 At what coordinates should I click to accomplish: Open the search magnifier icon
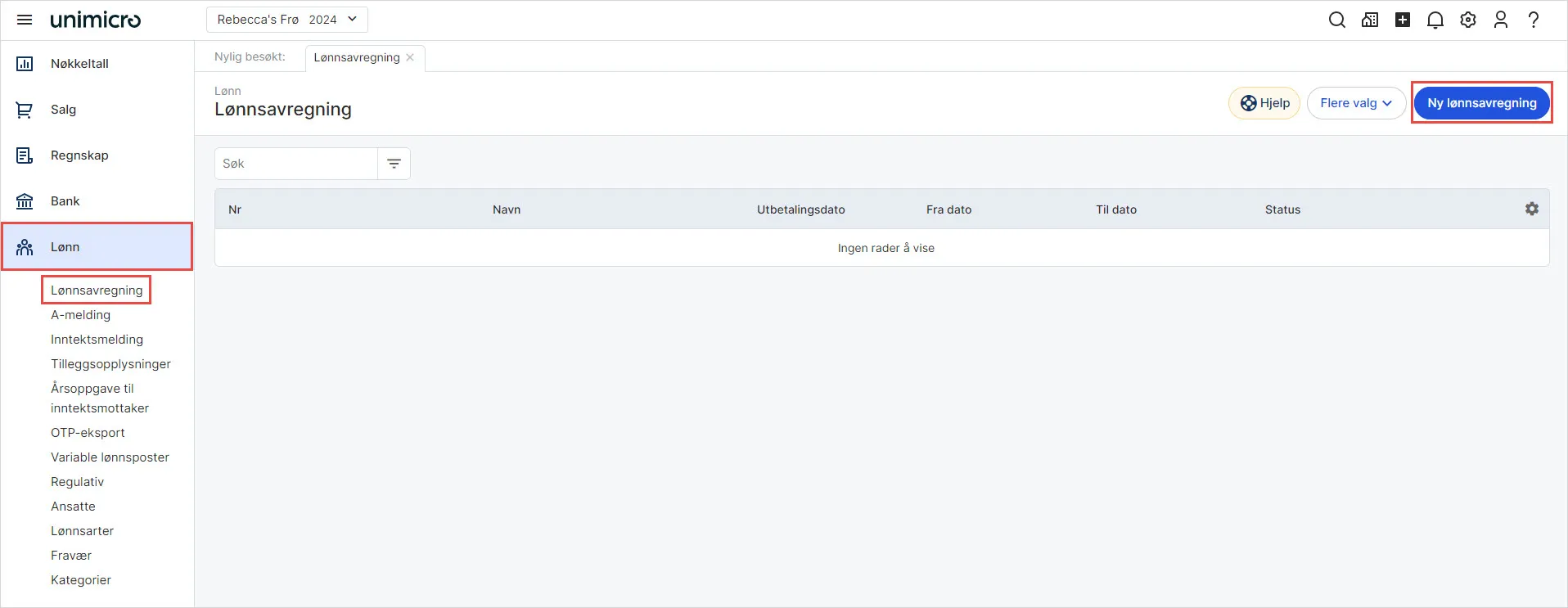1337,20
